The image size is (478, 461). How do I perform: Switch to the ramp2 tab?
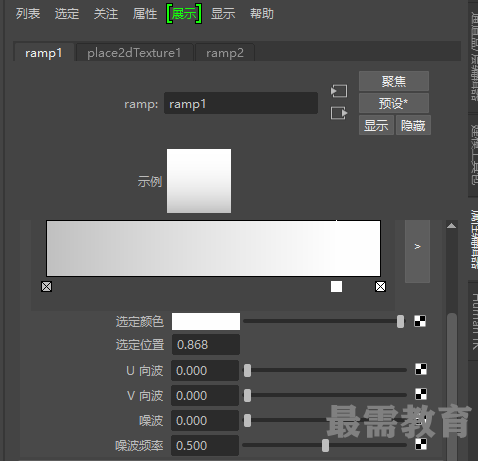point(225,53)
